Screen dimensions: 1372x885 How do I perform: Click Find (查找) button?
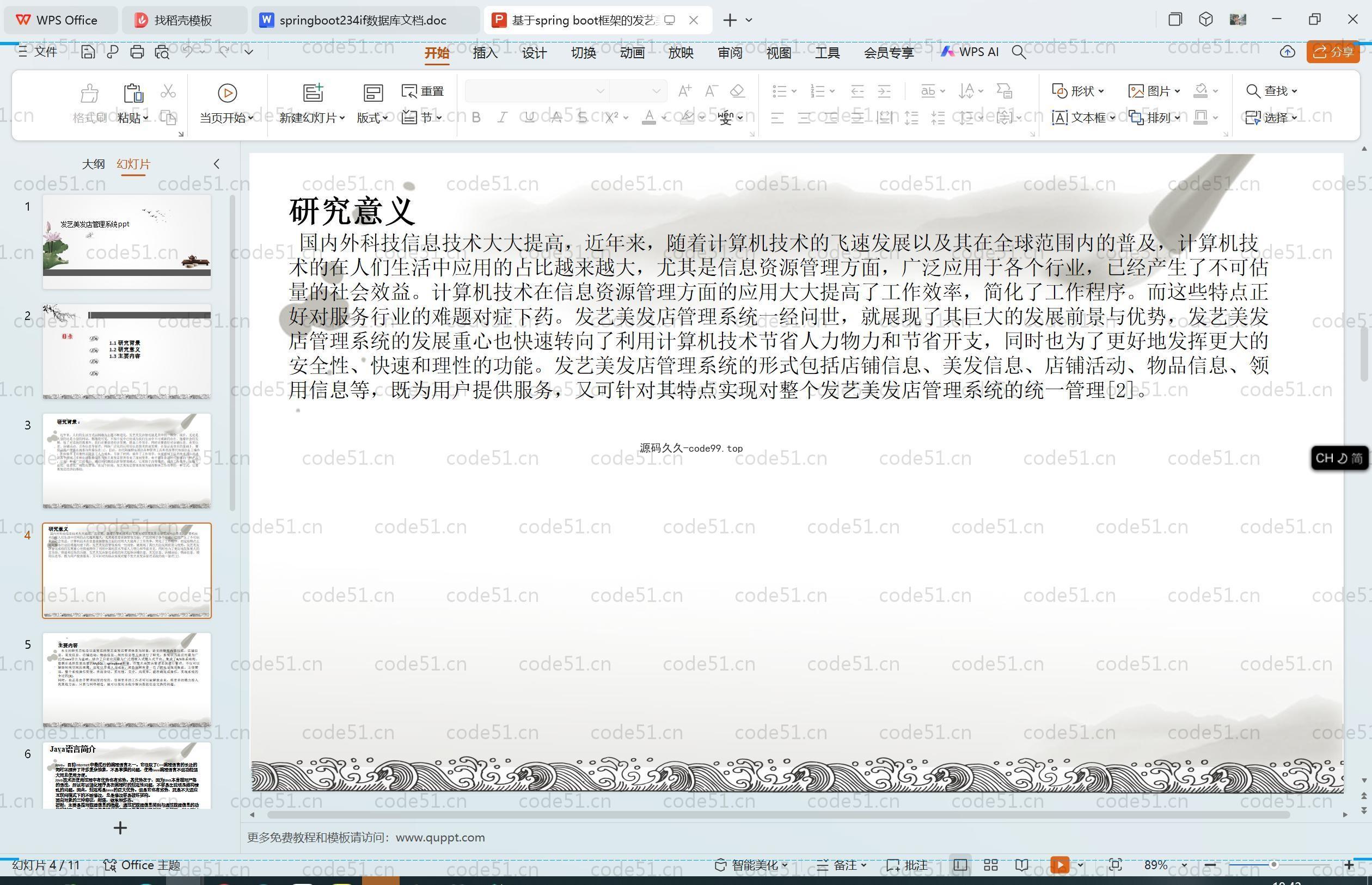(x=1271, y=91)
